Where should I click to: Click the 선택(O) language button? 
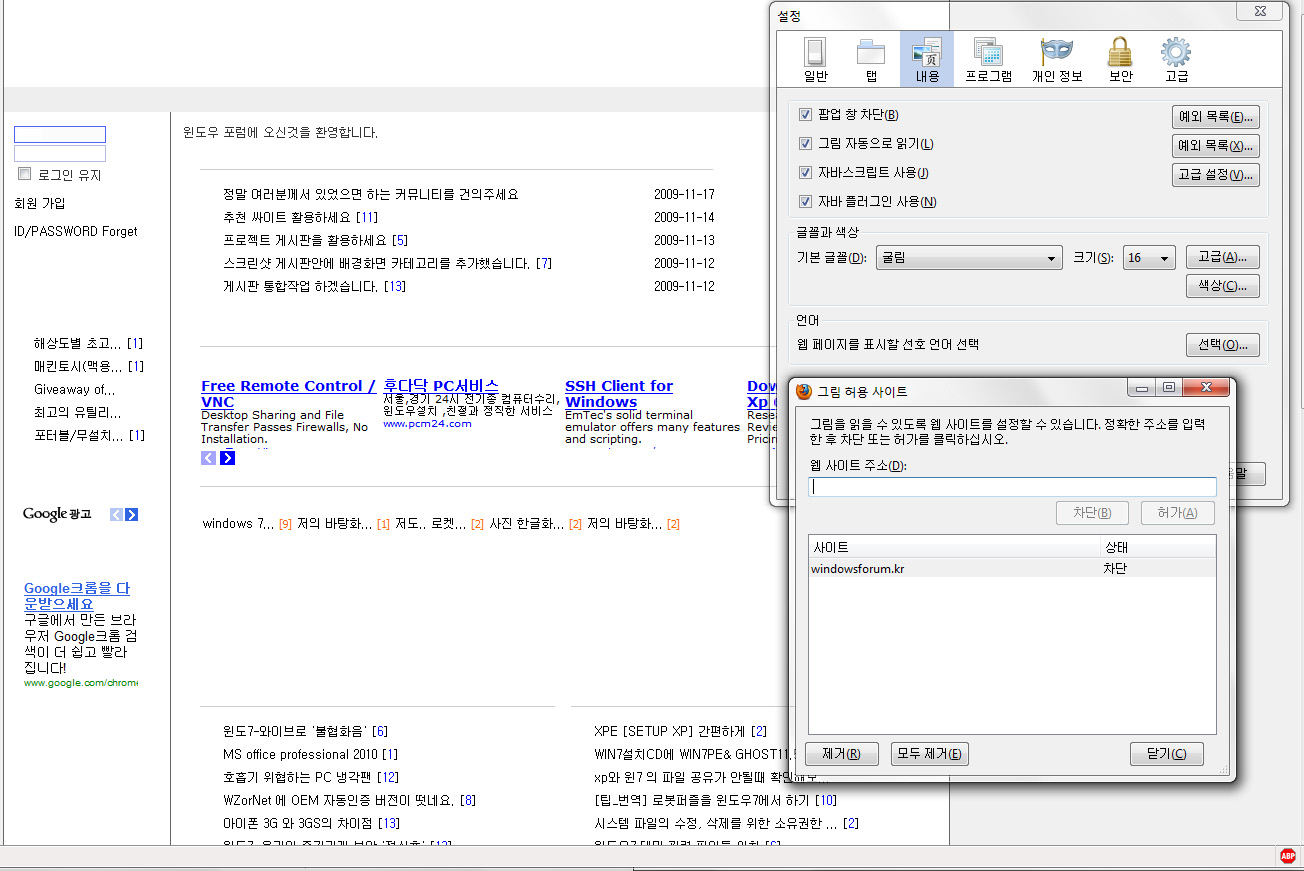point(1222,345)
